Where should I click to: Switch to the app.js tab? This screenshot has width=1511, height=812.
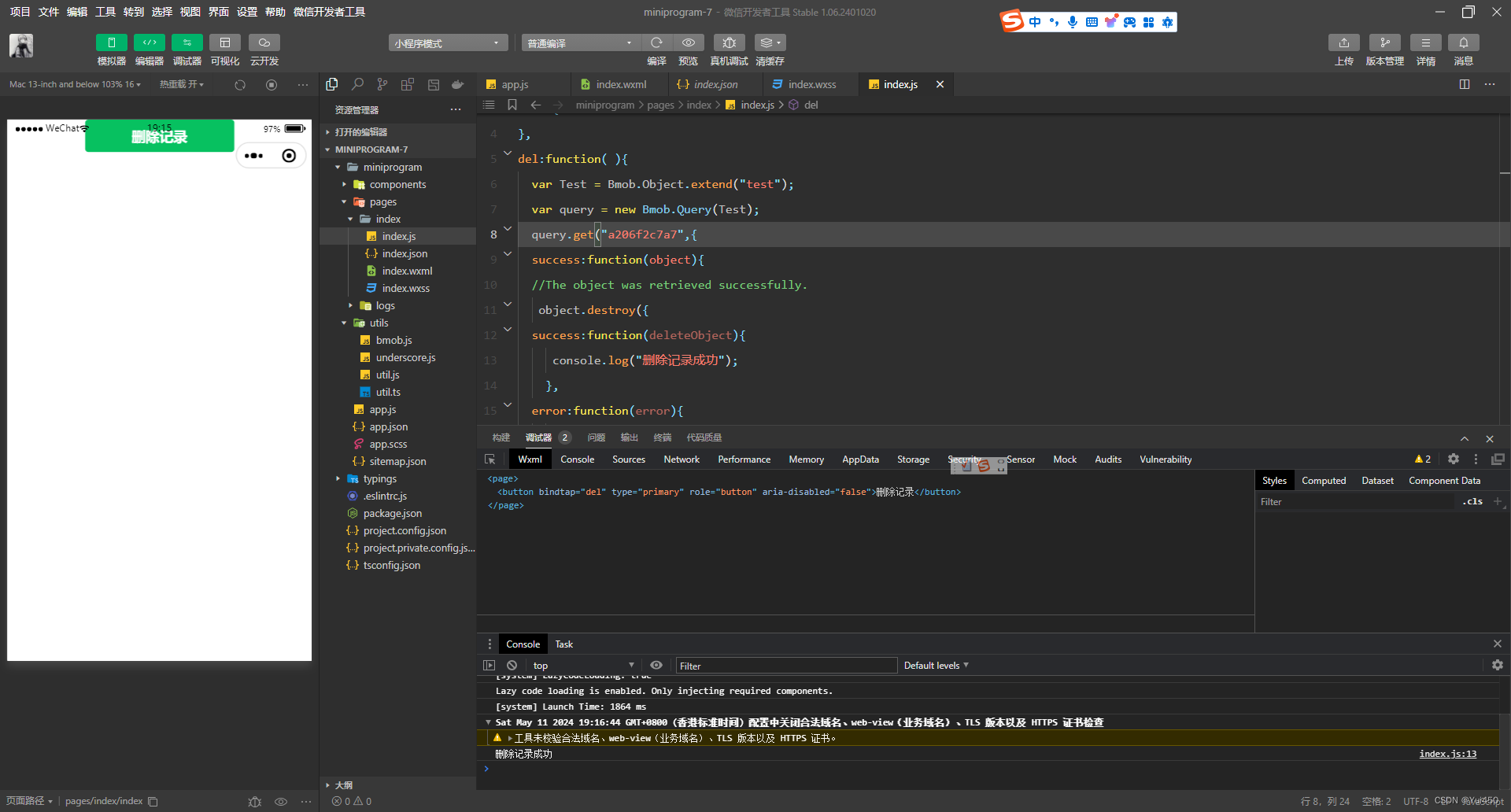(515, 84)
